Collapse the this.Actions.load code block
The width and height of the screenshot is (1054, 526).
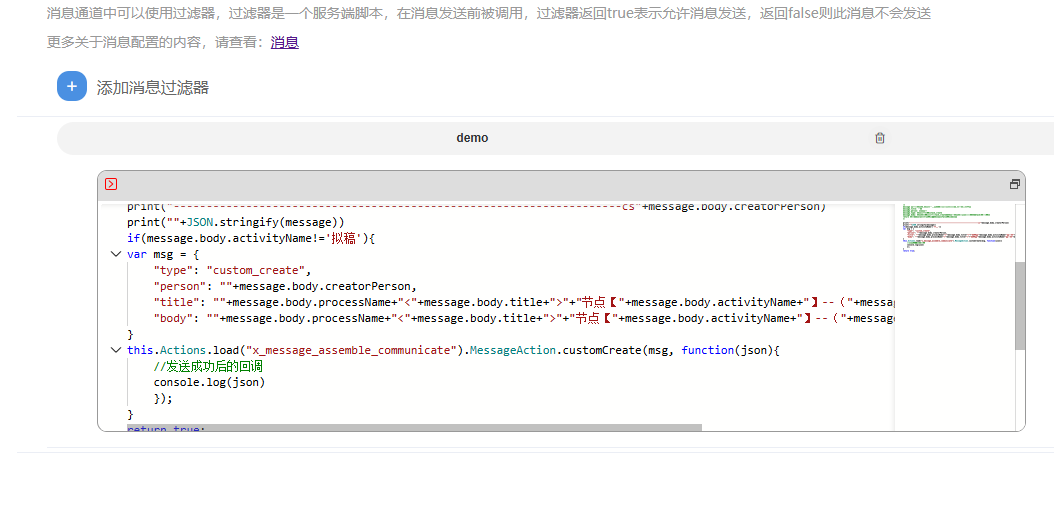[x=116, y=350]
